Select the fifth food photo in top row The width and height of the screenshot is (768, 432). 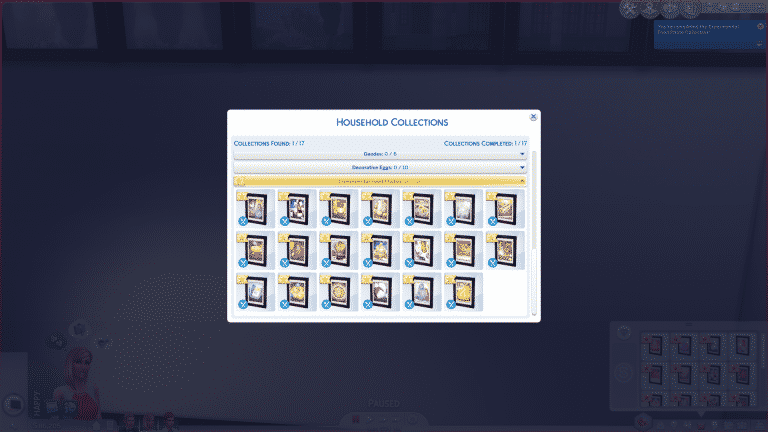click(x=422, y=209)
